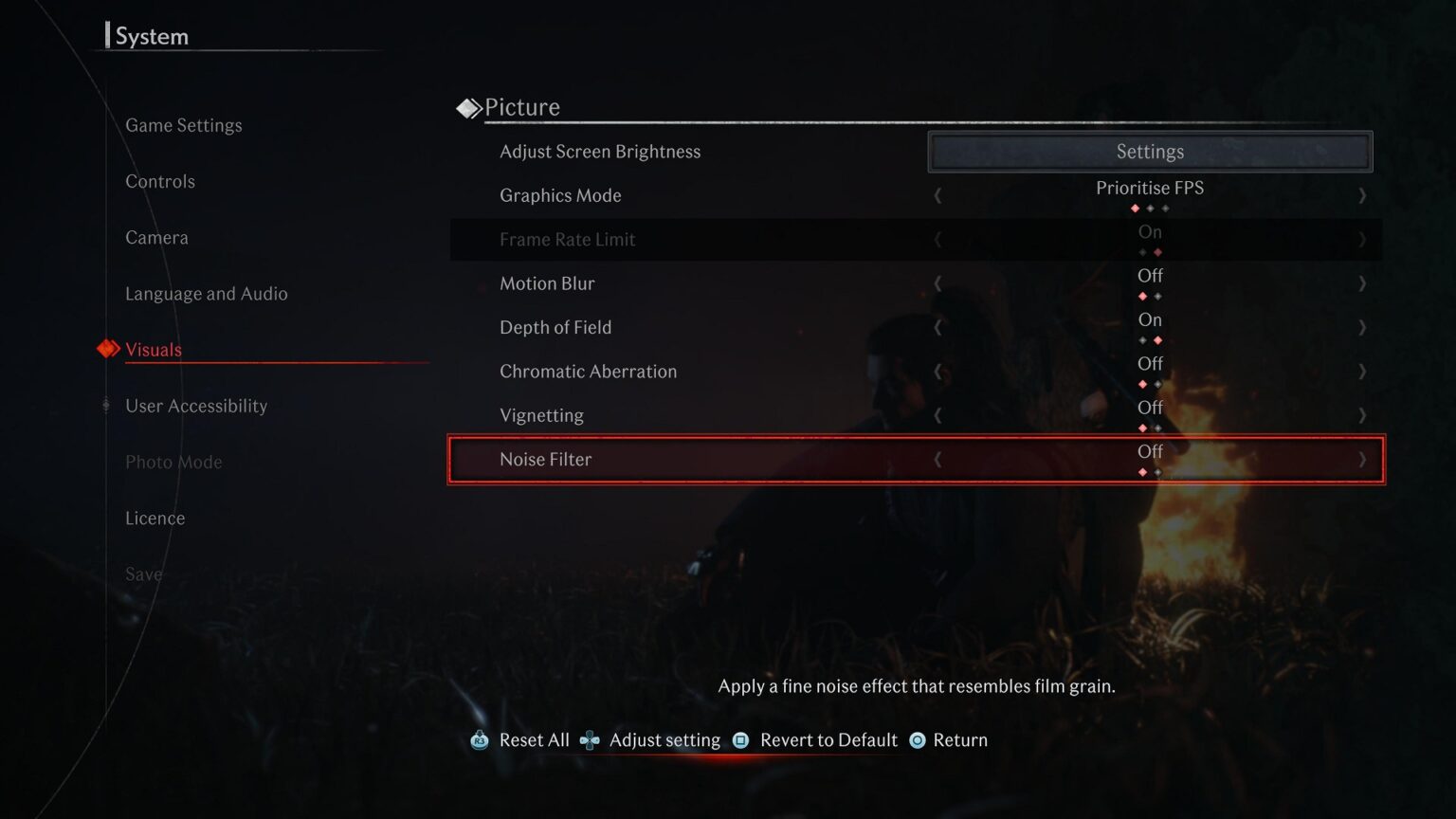Click the indicator dots under Vignetting Off
The height and width of the screenshot is (819, 1456).
click(x=1150, y=428)
